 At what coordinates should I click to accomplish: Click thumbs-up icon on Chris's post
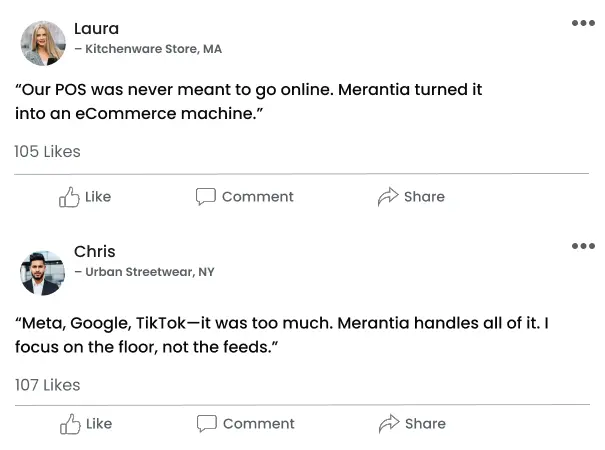[x=70, y=424]
